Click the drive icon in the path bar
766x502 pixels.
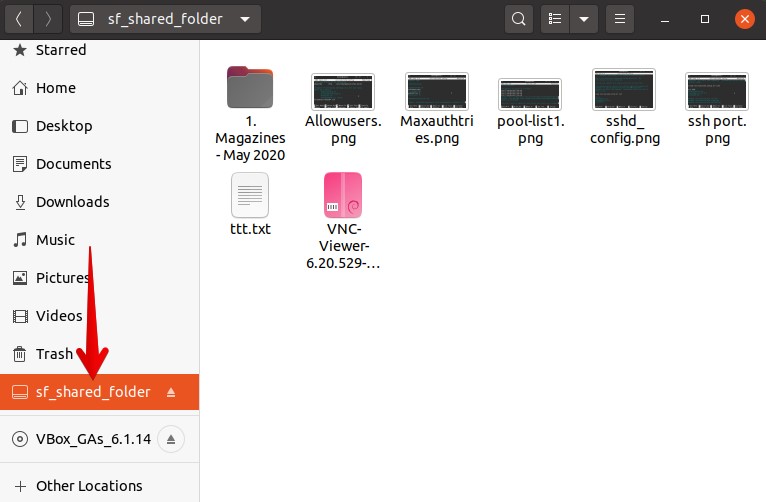pos(86,19)
